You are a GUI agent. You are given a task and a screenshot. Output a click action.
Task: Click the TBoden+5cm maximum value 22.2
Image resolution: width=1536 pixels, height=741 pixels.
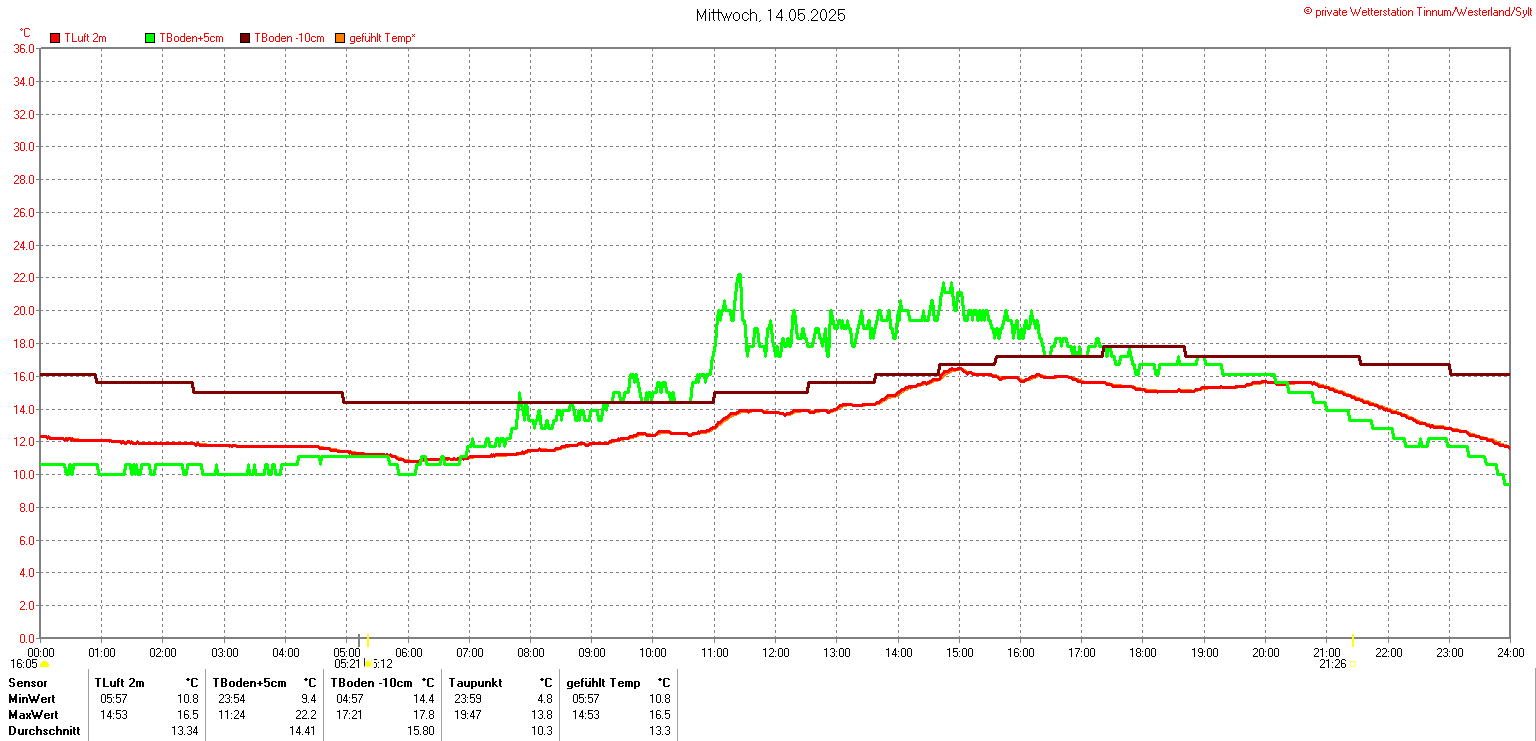click(306, 715)
